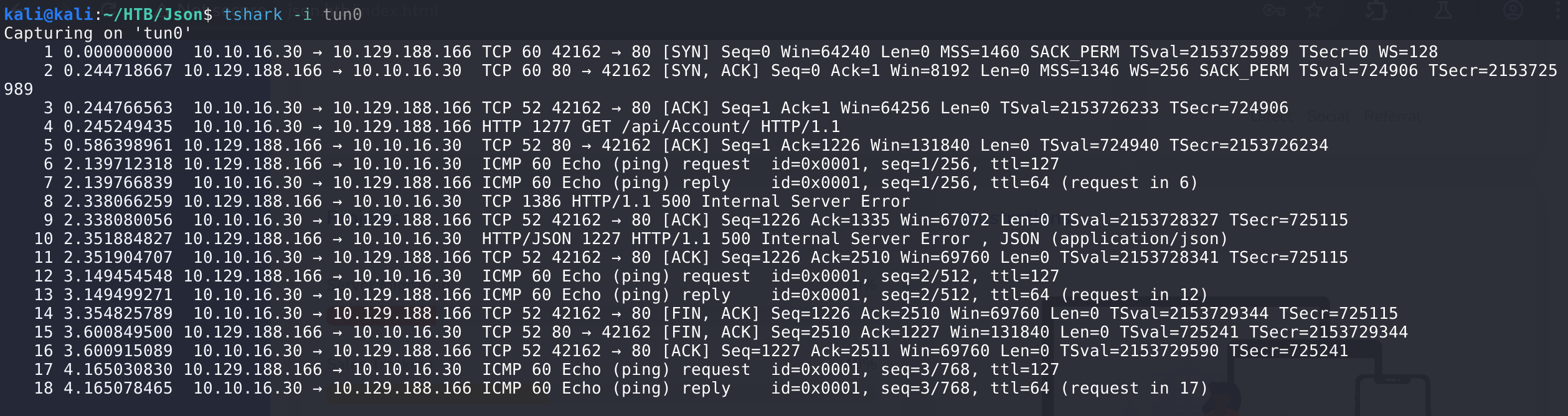The width and height of the screenshot is (1568, 416).
Task: Click the Not secure warning icon
Action: pyautogui.click(x=163, y=10)
